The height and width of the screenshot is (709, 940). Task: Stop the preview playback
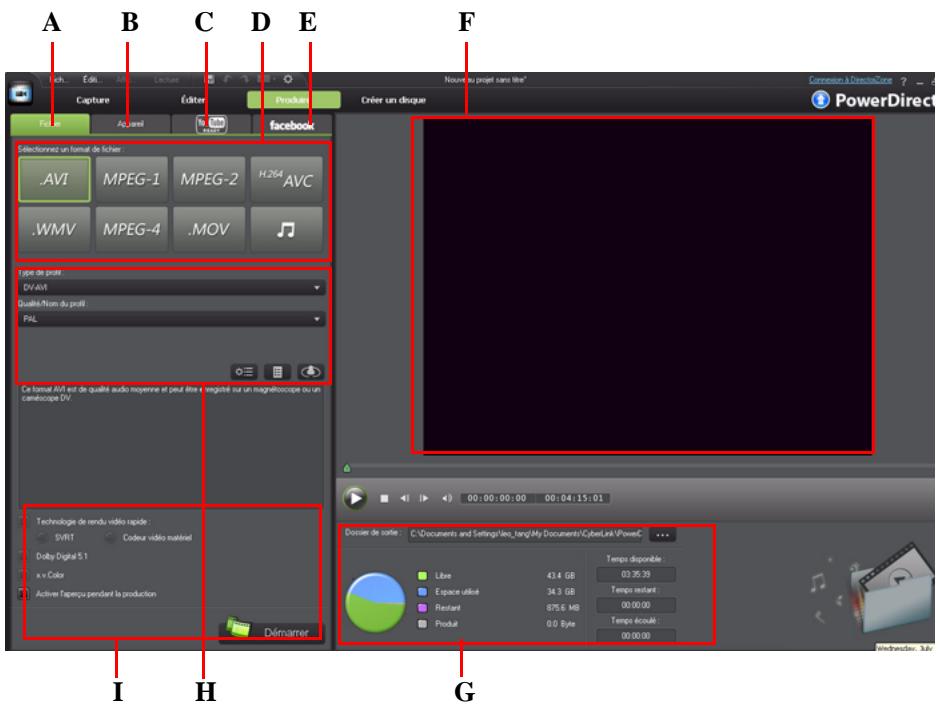[384, 499]
